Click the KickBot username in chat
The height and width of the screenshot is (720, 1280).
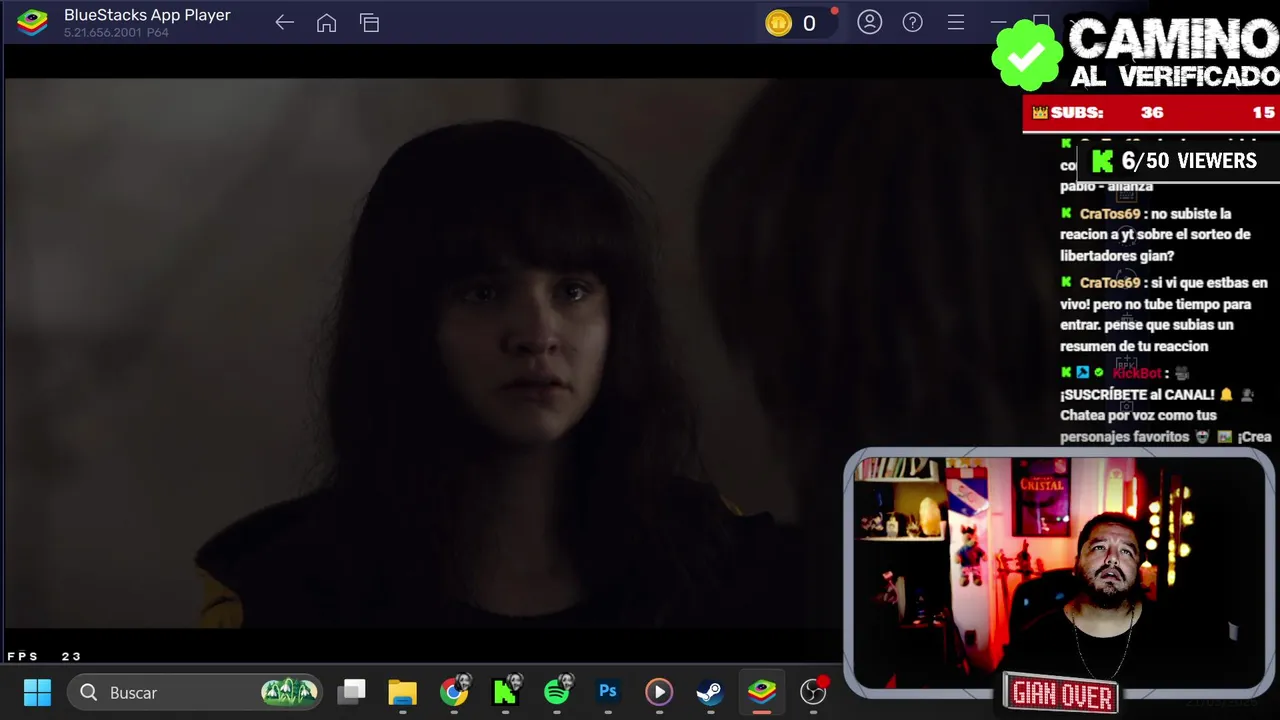(x=1137, y=373)
